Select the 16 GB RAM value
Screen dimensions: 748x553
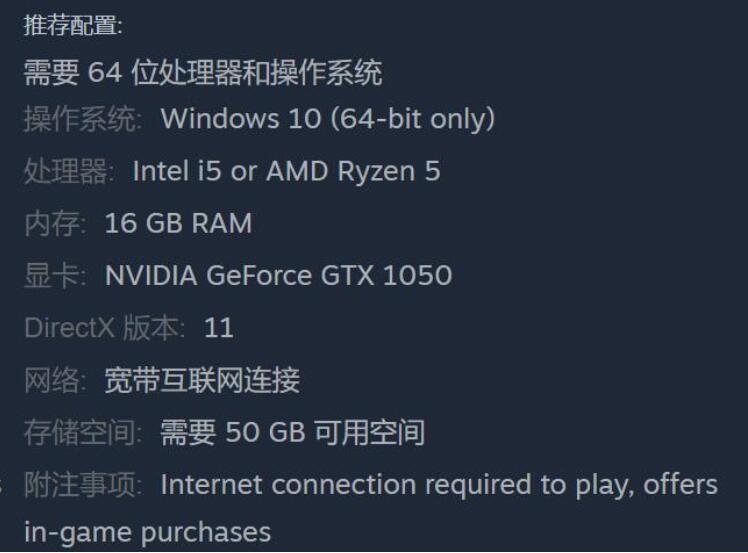pyautogui.click(x=178, y=223)
